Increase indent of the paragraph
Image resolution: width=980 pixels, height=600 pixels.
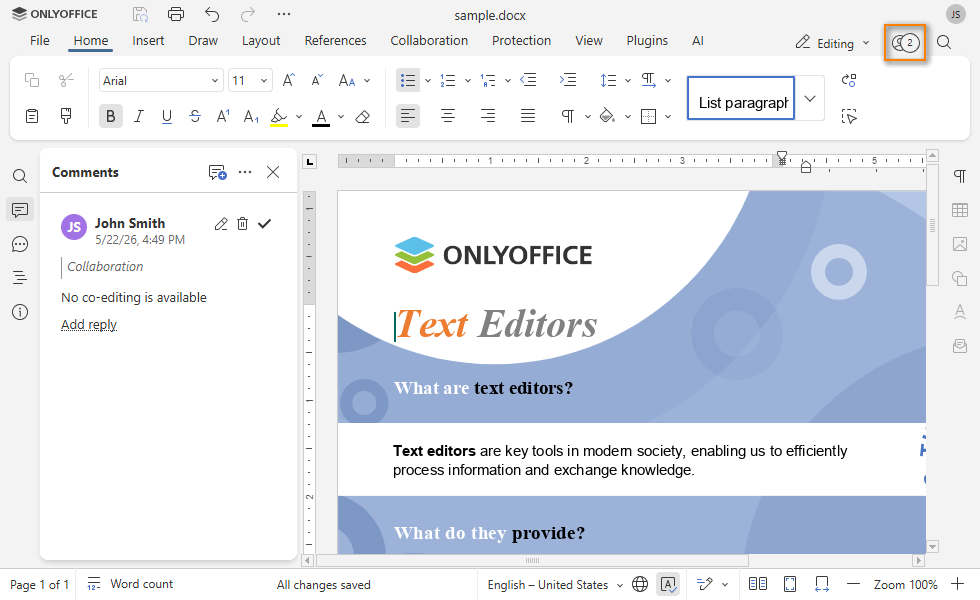pyautogui.click(x=568, y=80)
